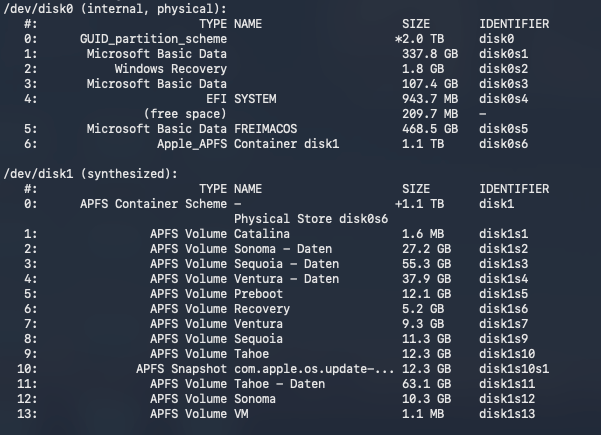Click the Physical Store disk0s6 text
The image size is (601, 435).
tap(310, 218)
